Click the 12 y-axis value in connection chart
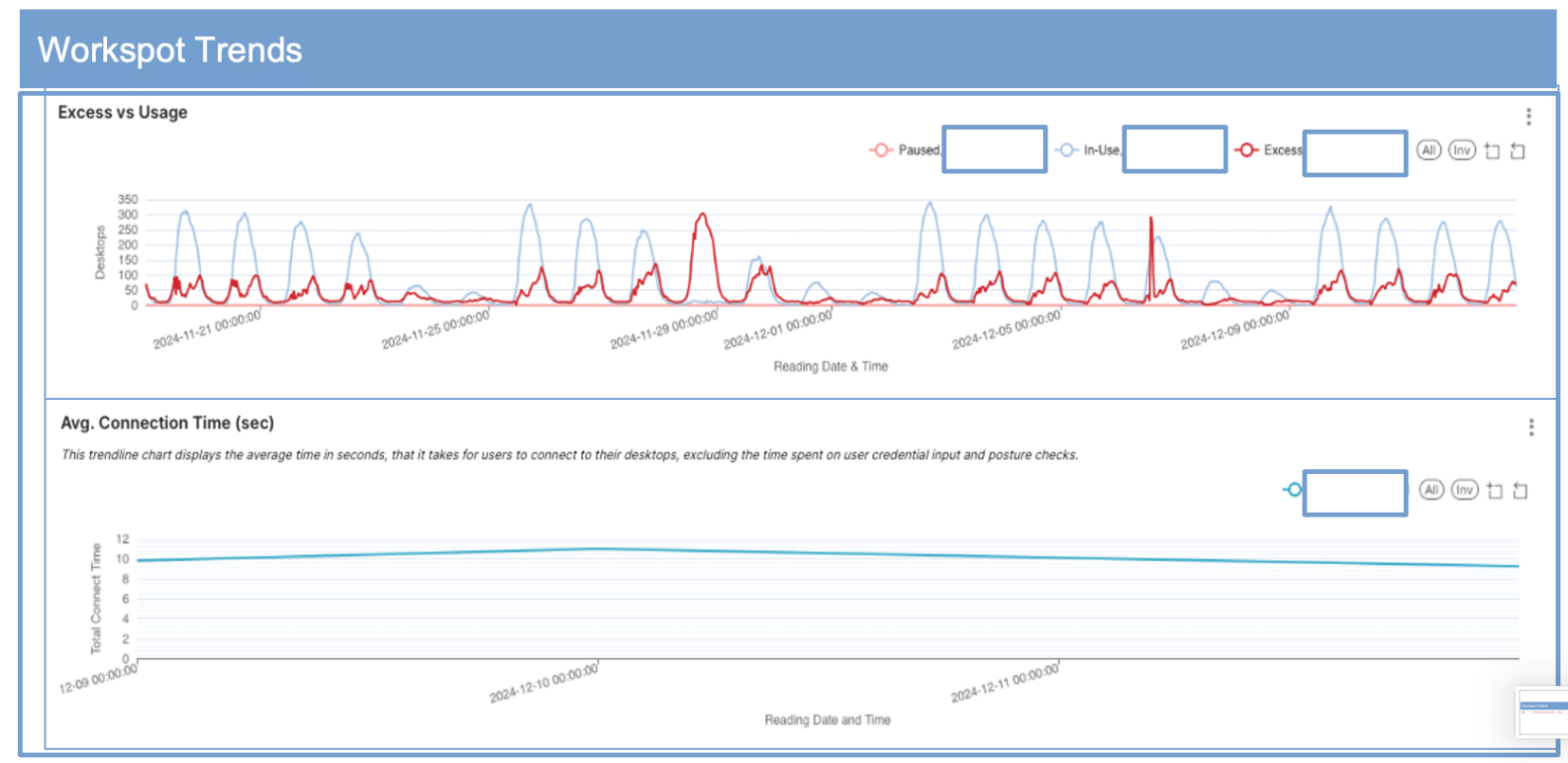The width and height of the screenshot is (1568, 763). (x=122, y=538)
